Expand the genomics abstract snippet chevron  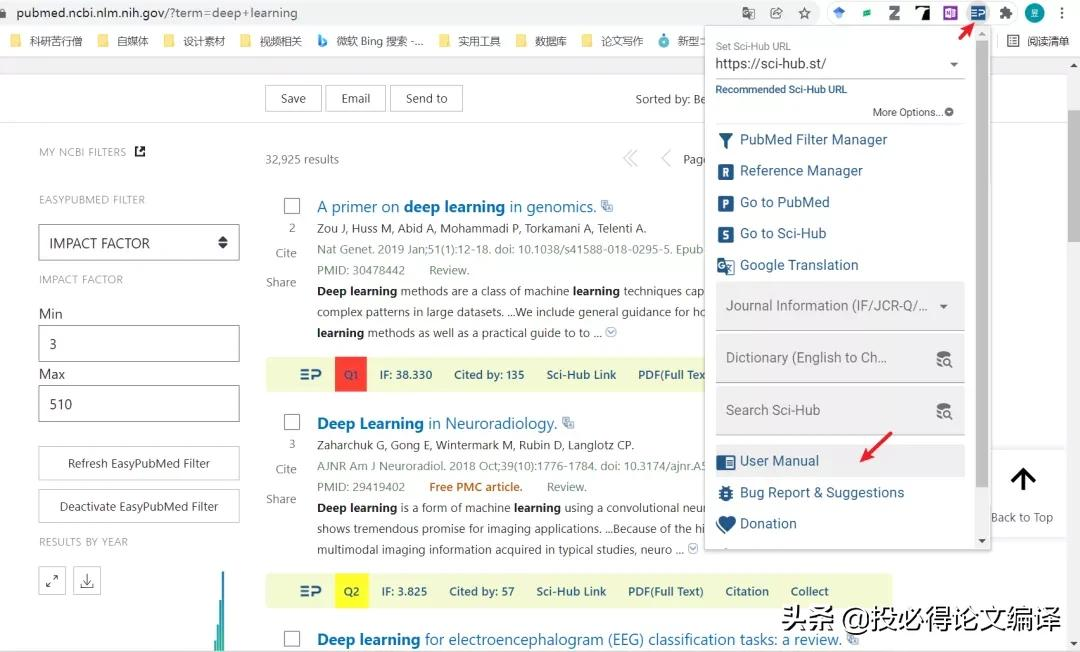[x=611, y=333]
